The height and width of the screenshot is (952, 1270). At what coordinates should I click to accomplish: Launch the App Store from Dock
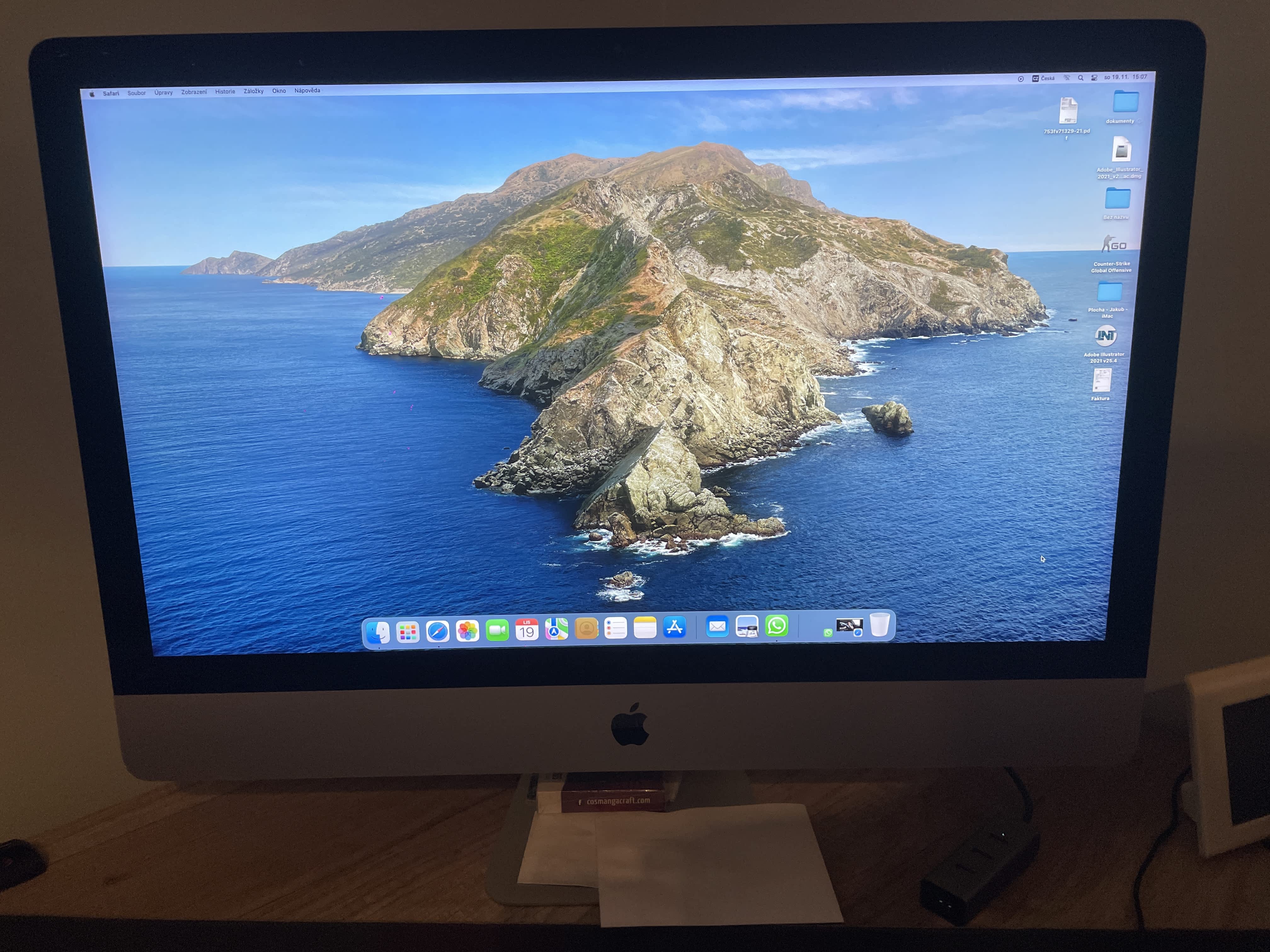pos(675,627)
